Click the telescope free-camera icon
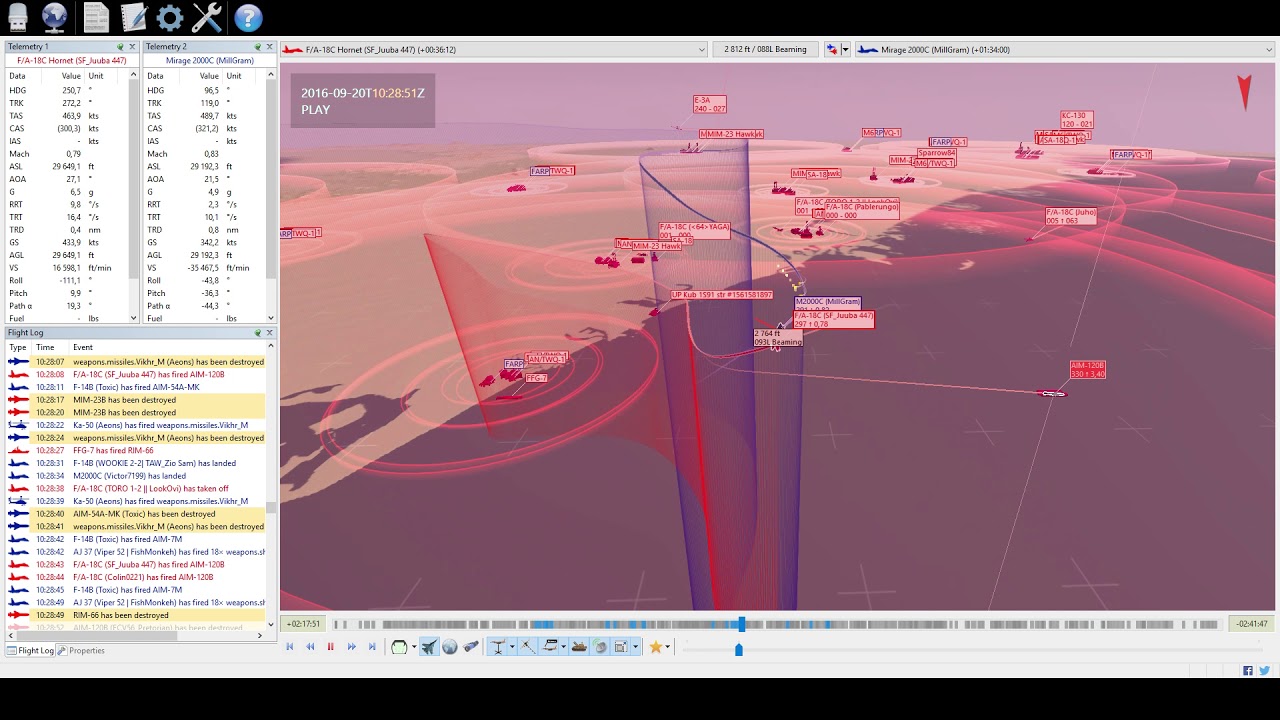 (x=471, y=647)
